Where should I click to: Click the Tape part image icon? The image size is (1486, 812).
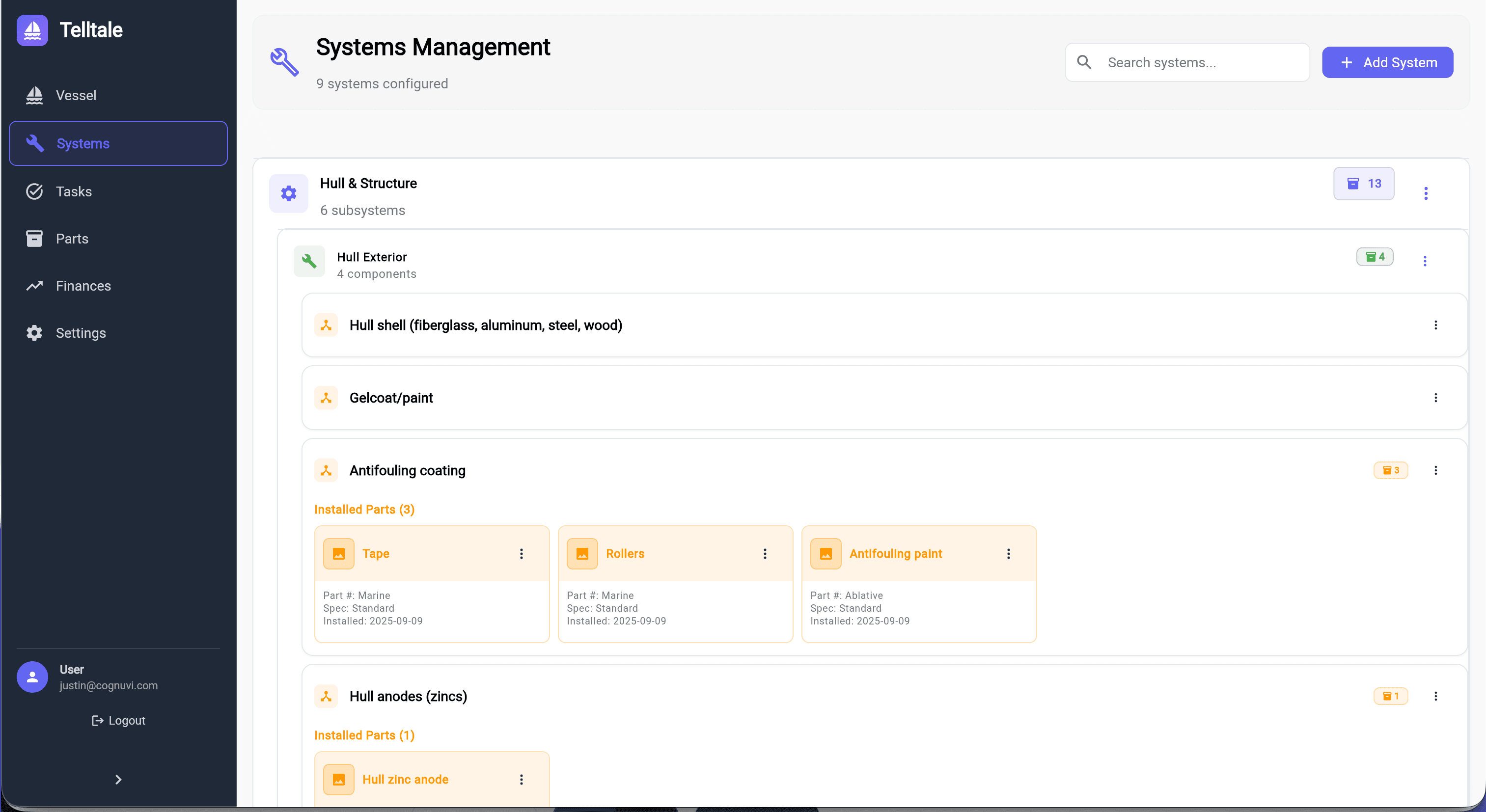339,553
